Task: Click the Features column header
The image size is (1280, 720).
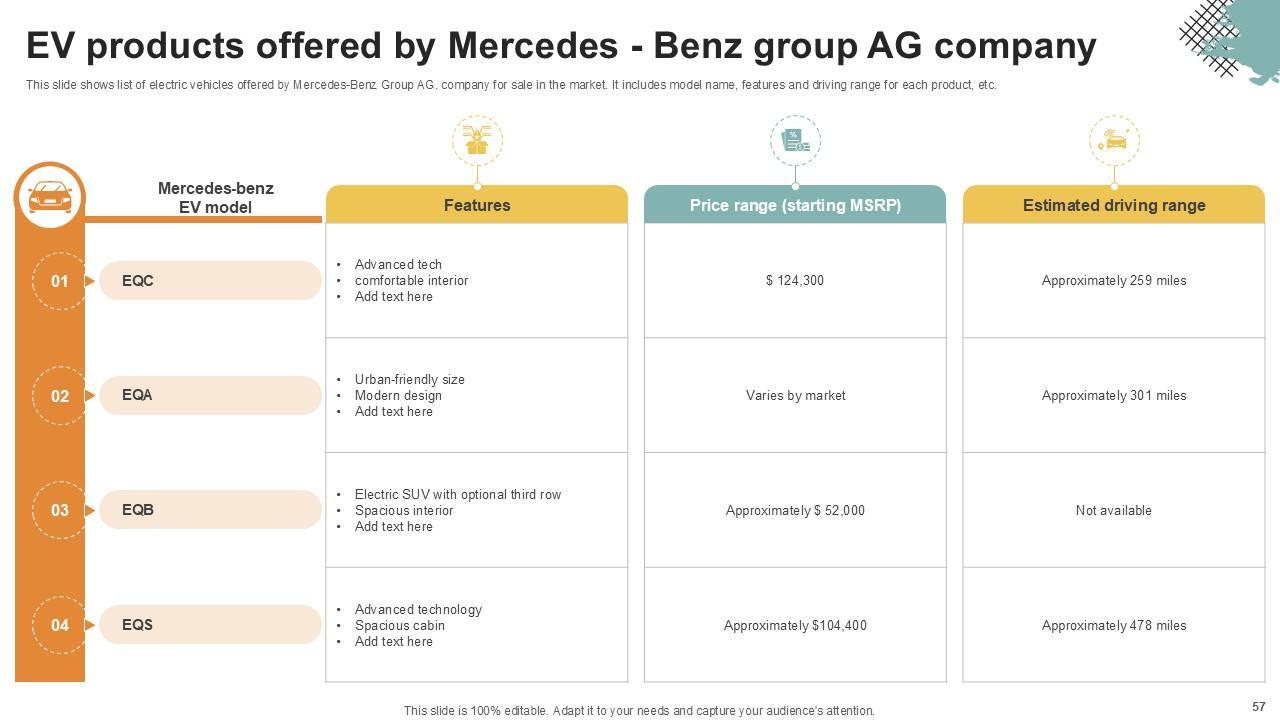Action: click(x=477, y=205)
